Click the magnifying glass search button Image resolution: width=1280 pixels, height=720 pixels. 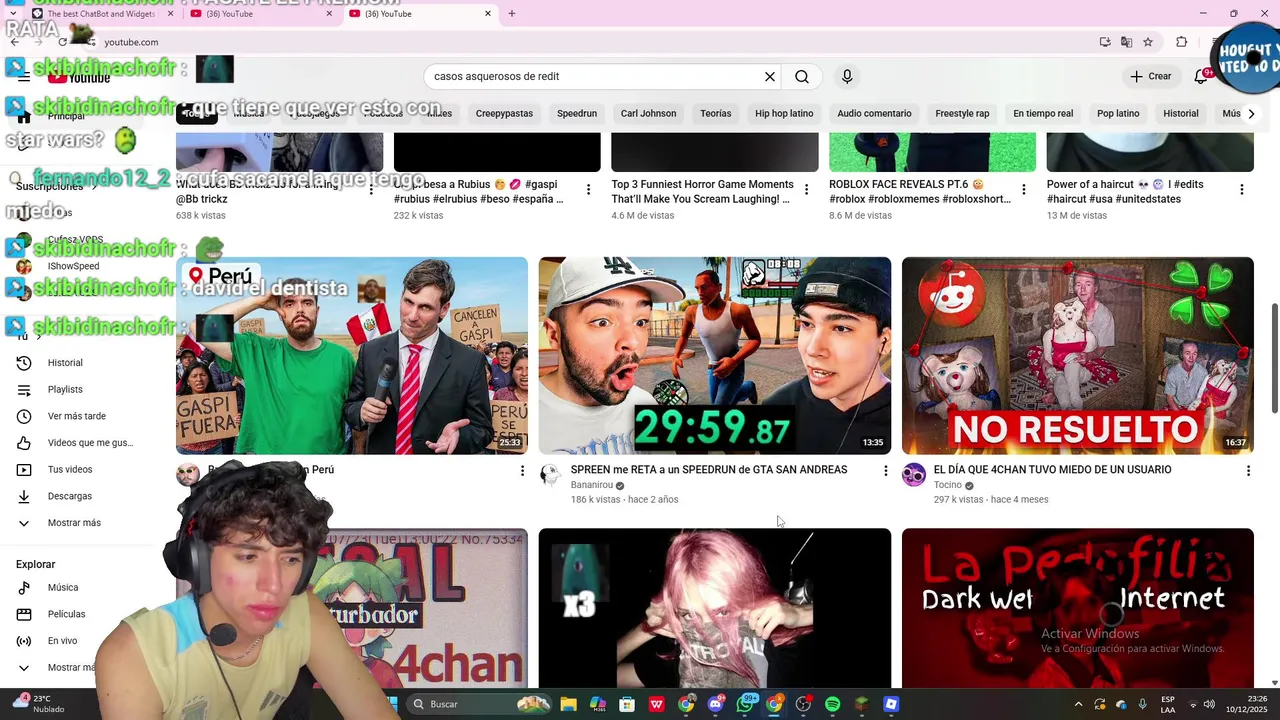802,77
